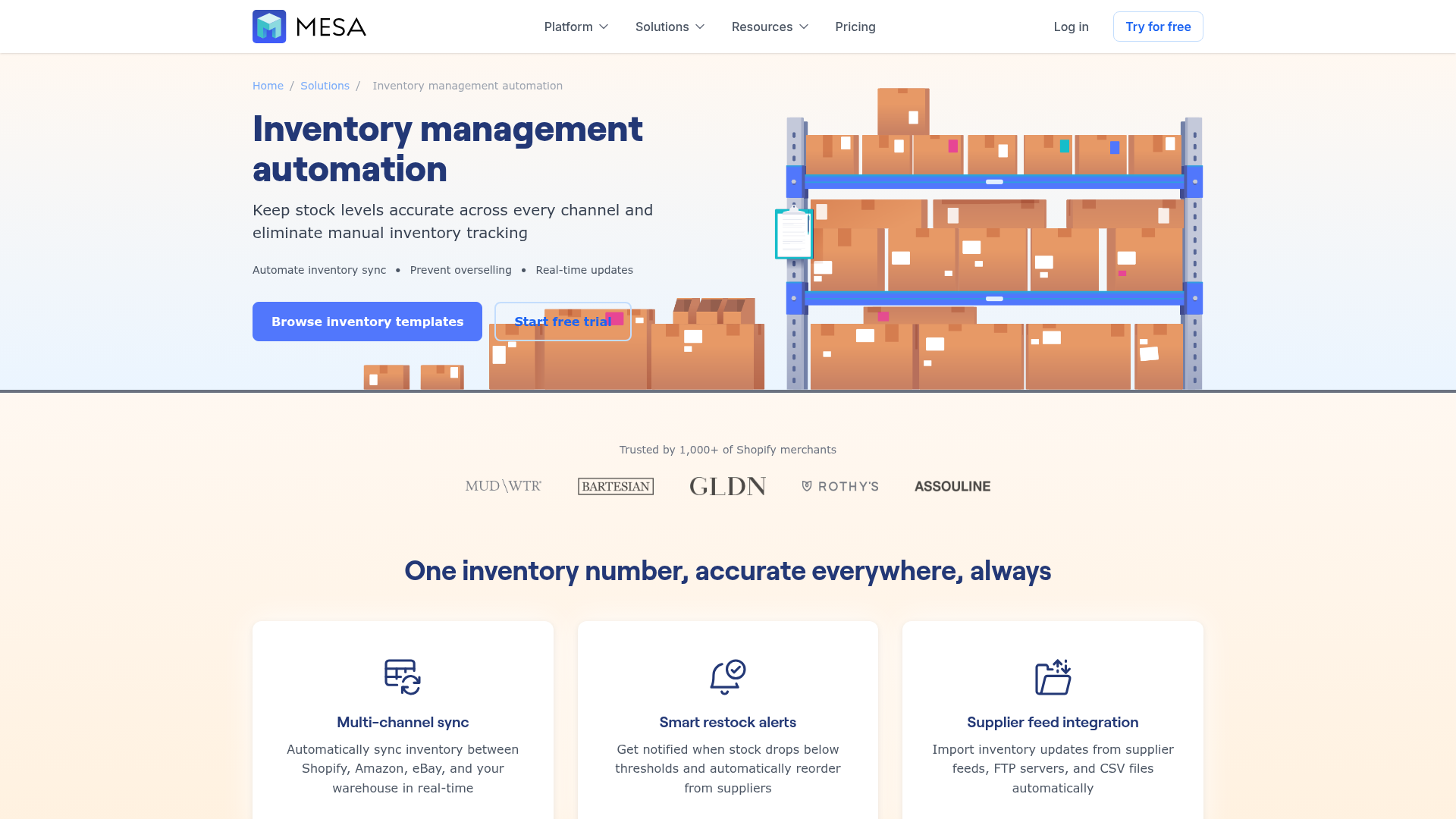Click the 'Inventory management automation' main heading

click(x=447, y=149)
